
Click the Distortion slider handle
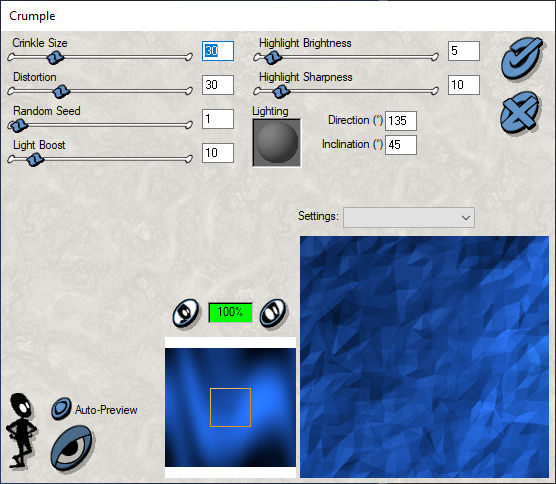(x=61, y=91)
